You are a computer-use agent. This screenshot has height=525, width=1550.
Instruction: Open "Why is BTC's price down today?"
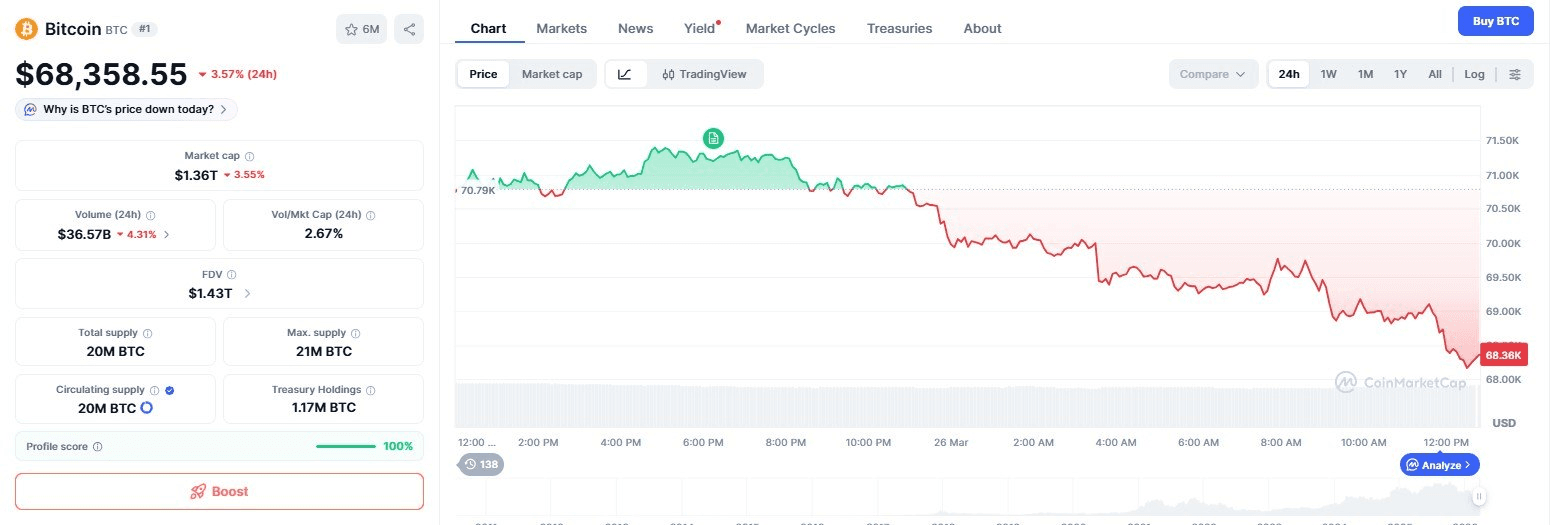point(127,109)
